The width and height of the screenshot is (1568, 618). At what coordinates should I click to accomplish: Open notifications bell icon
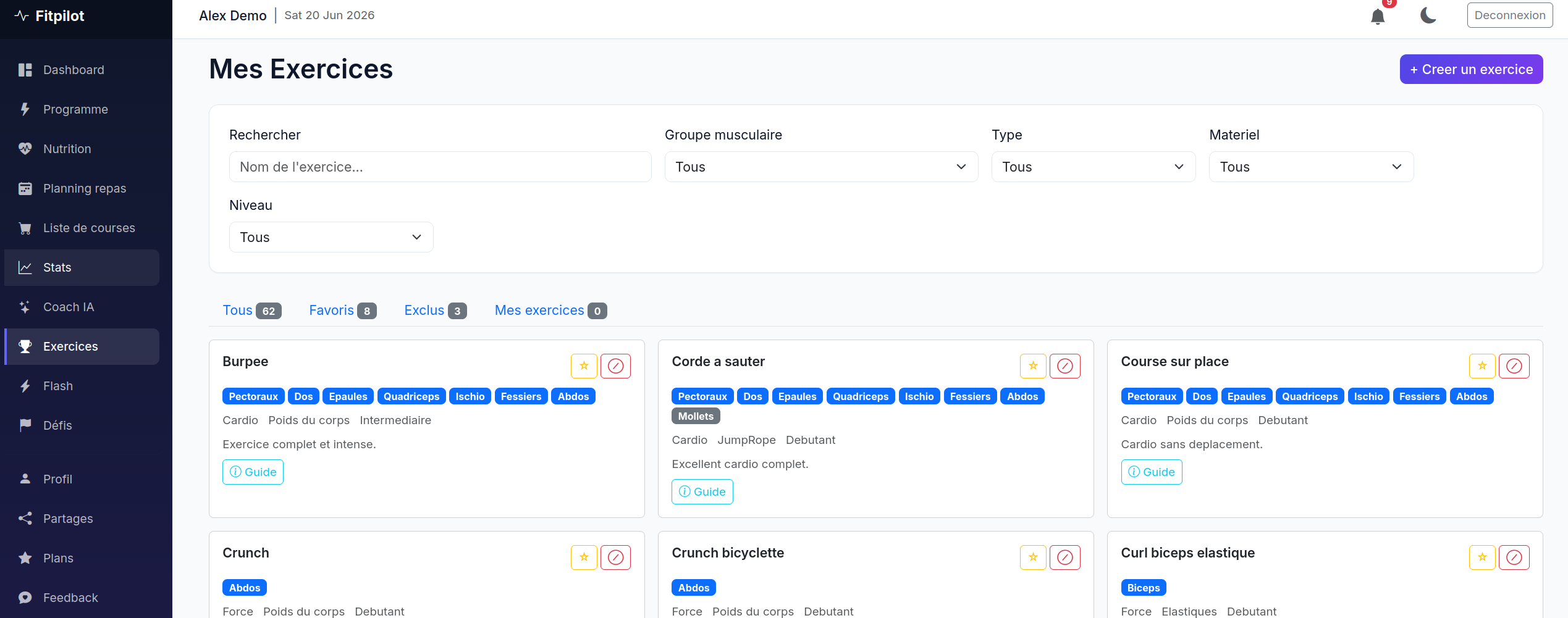(1378, 16)
